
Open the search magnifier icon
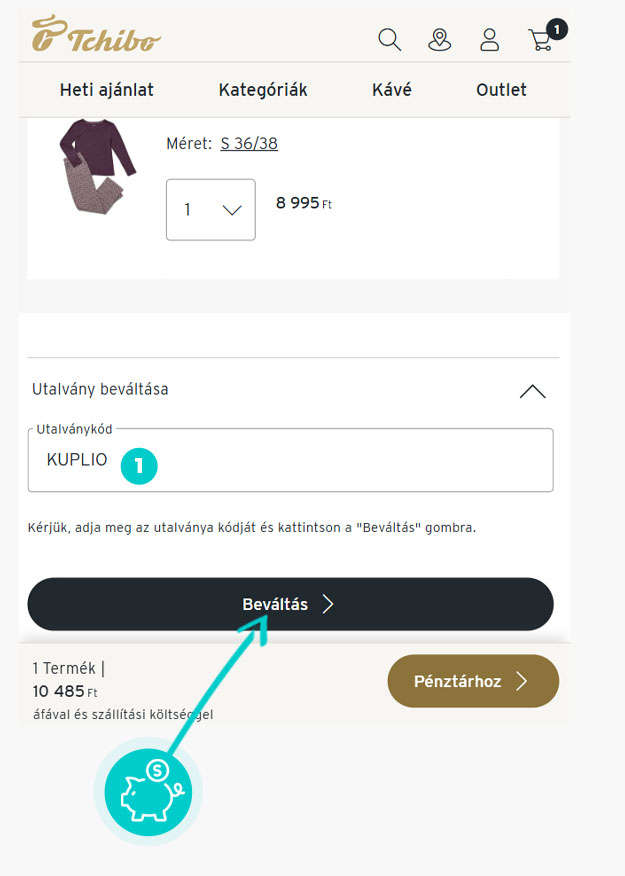pyautogui.click(x=390, y=40)
